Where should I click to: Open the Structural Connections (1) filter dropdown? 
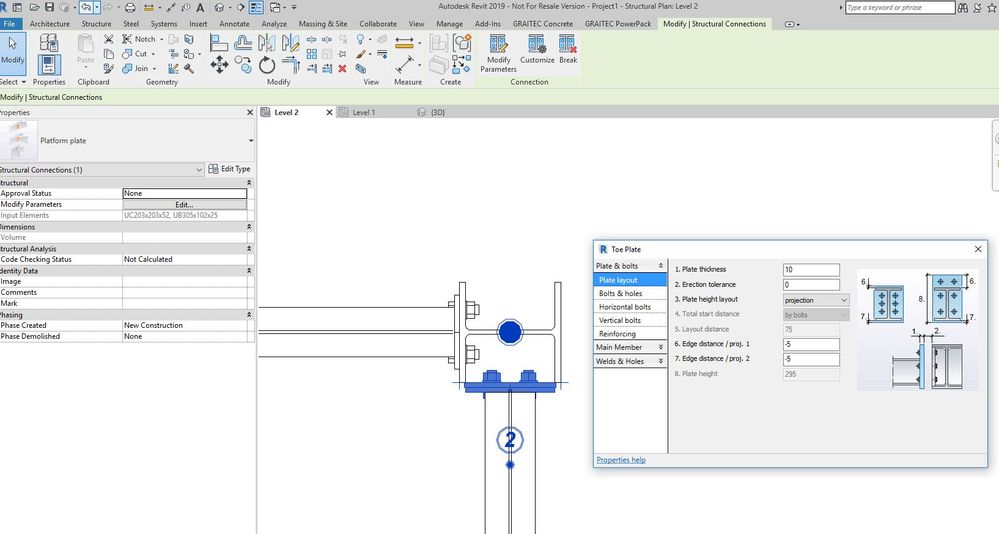(199, 170)
